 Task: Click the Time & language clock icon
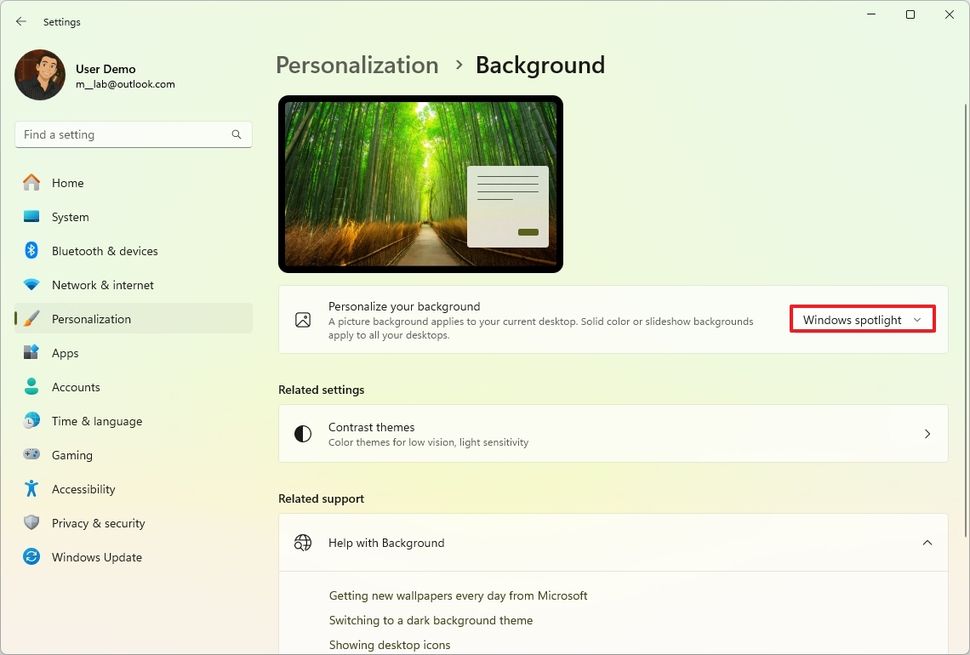(31, 421)
